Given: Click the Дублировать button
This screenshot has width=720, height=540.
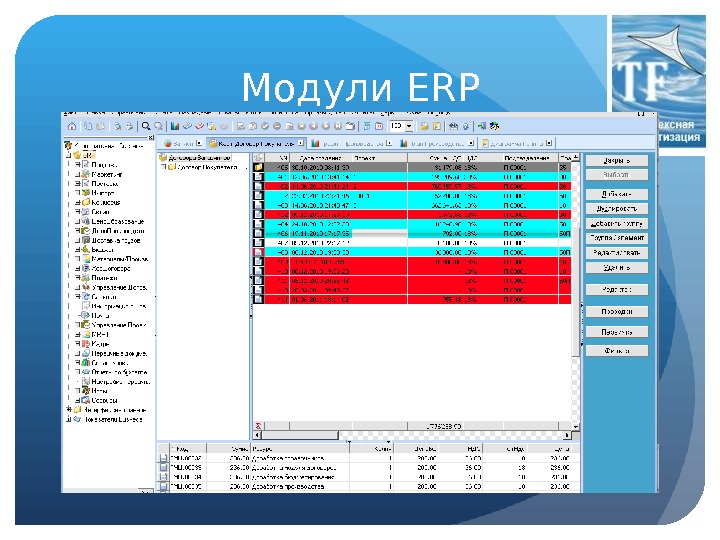Looking at the screenshot, I should tap(617, 208).
